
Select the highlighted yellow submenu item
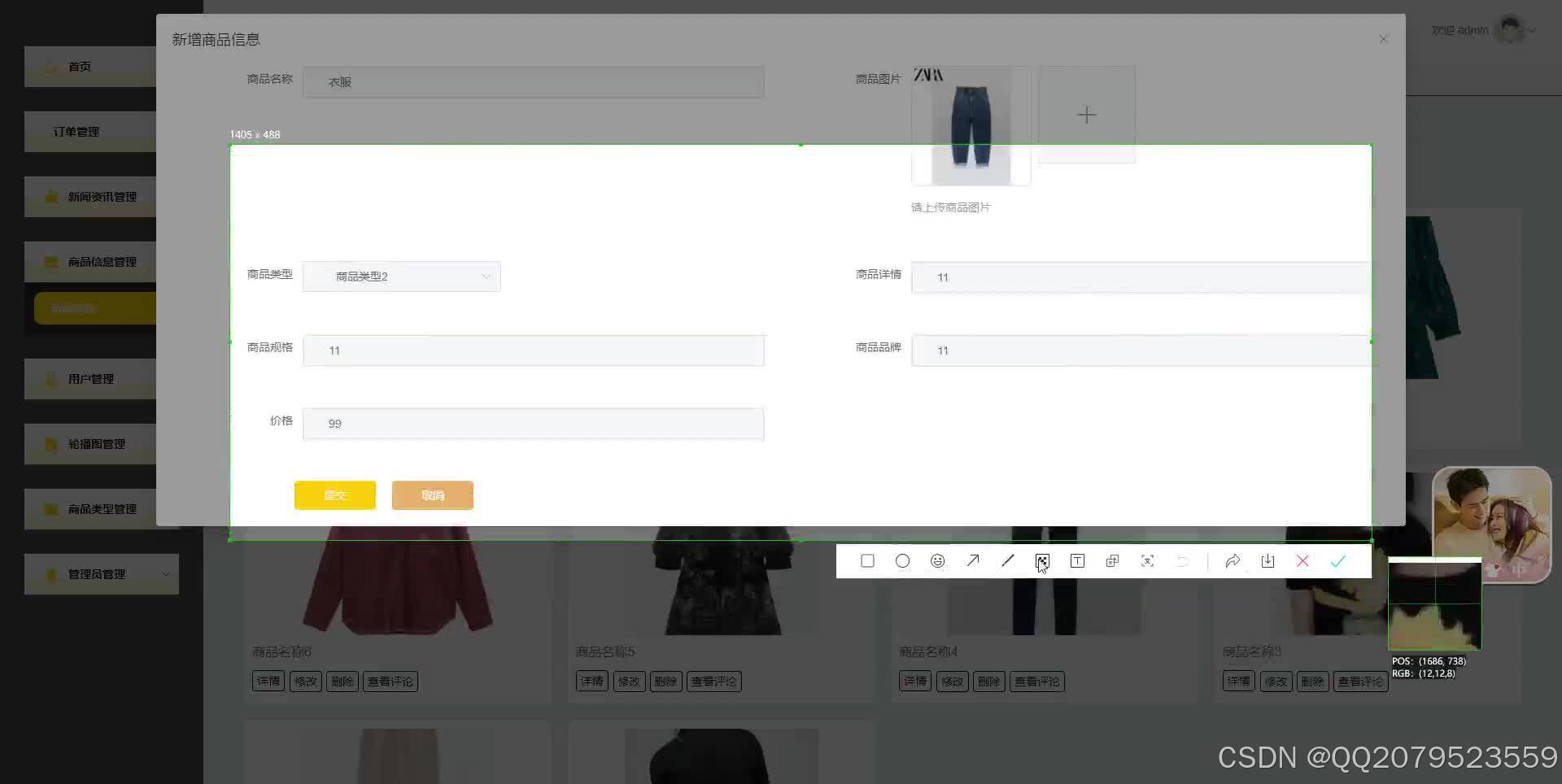[95, 309]
